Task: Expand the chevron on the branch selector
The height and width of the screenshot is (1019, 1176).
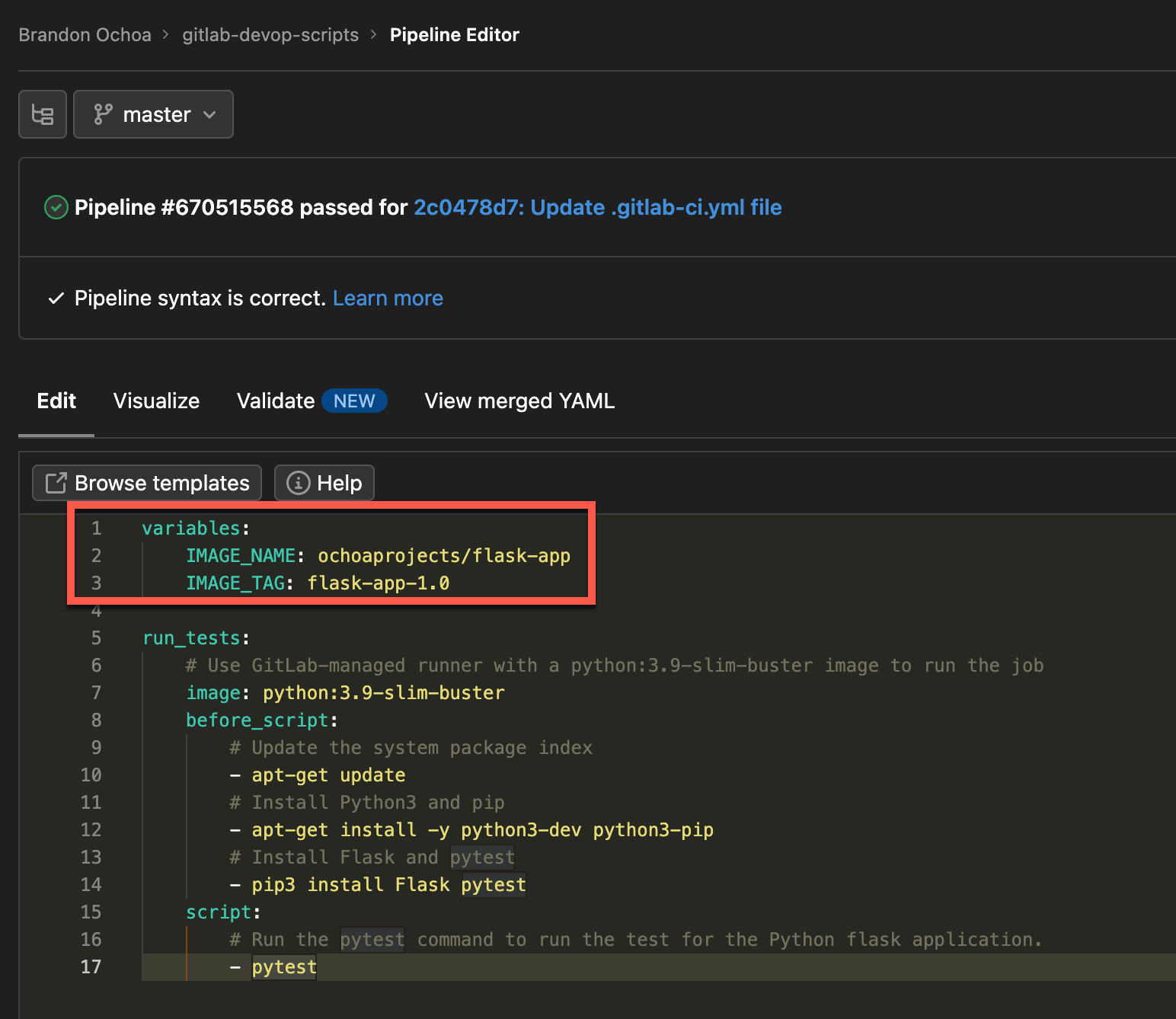Action: coord(209,114)
